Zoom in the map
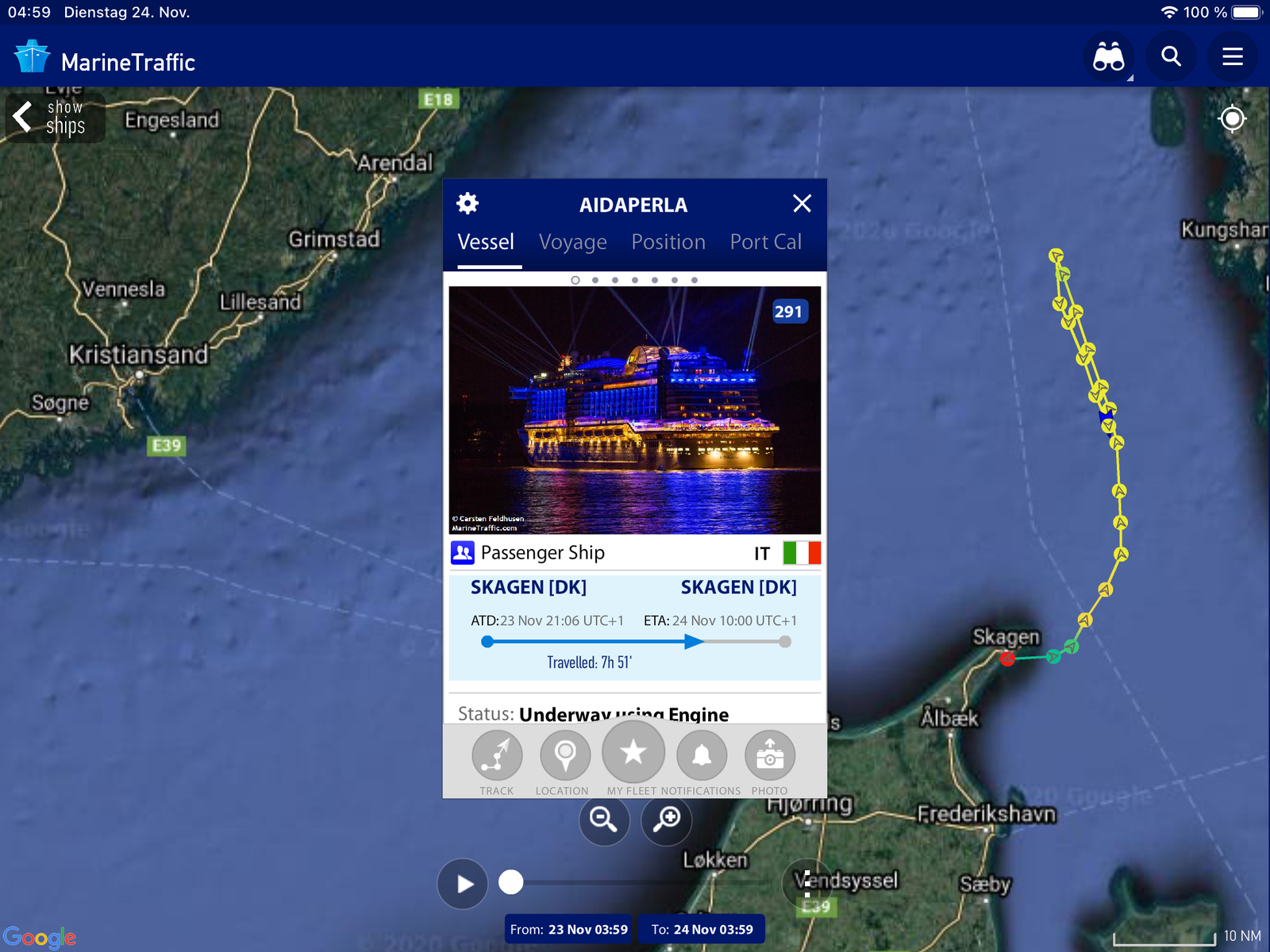Screen dimensions: 1270x952 667,820
